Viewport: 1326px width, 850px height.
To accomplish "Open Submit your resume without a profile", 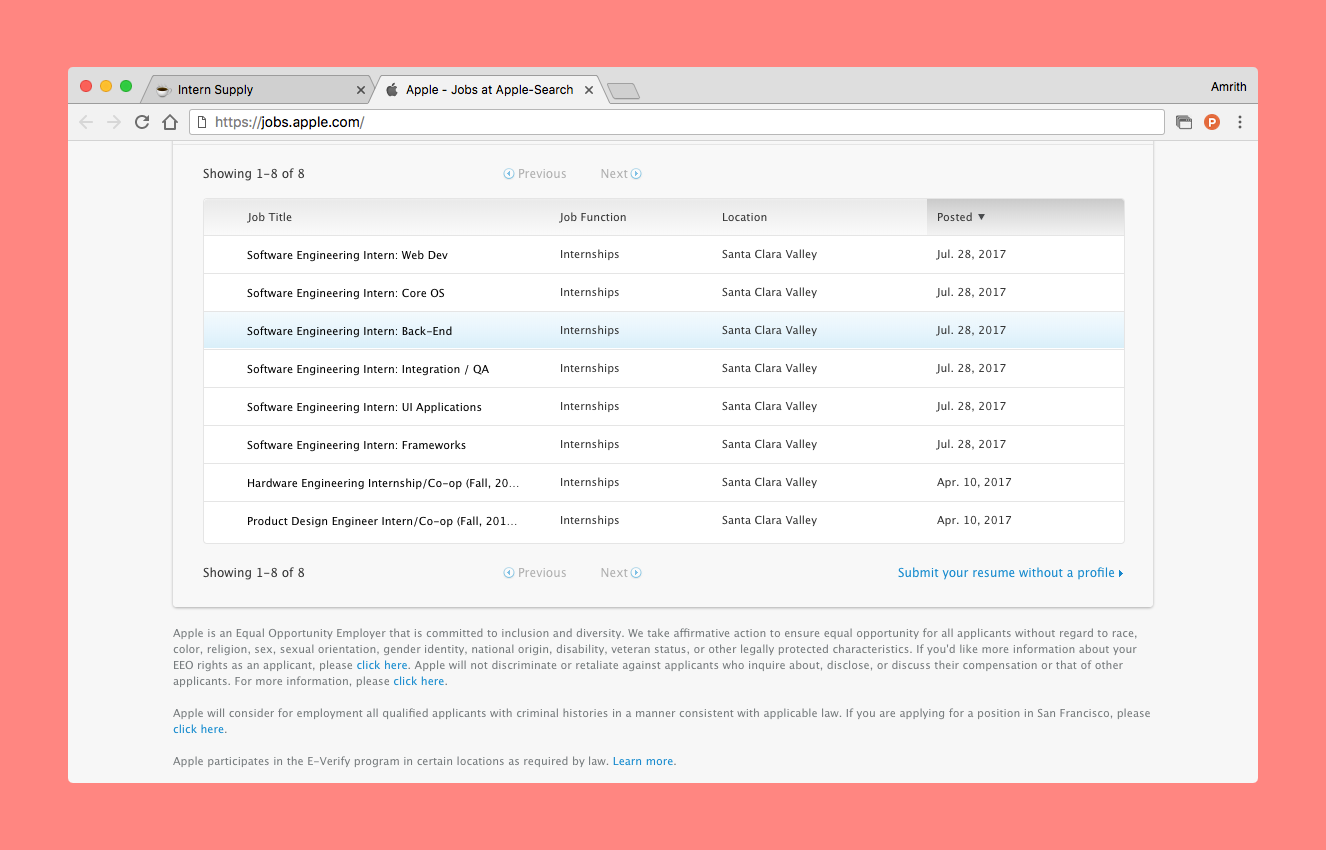I will 1010,573.
